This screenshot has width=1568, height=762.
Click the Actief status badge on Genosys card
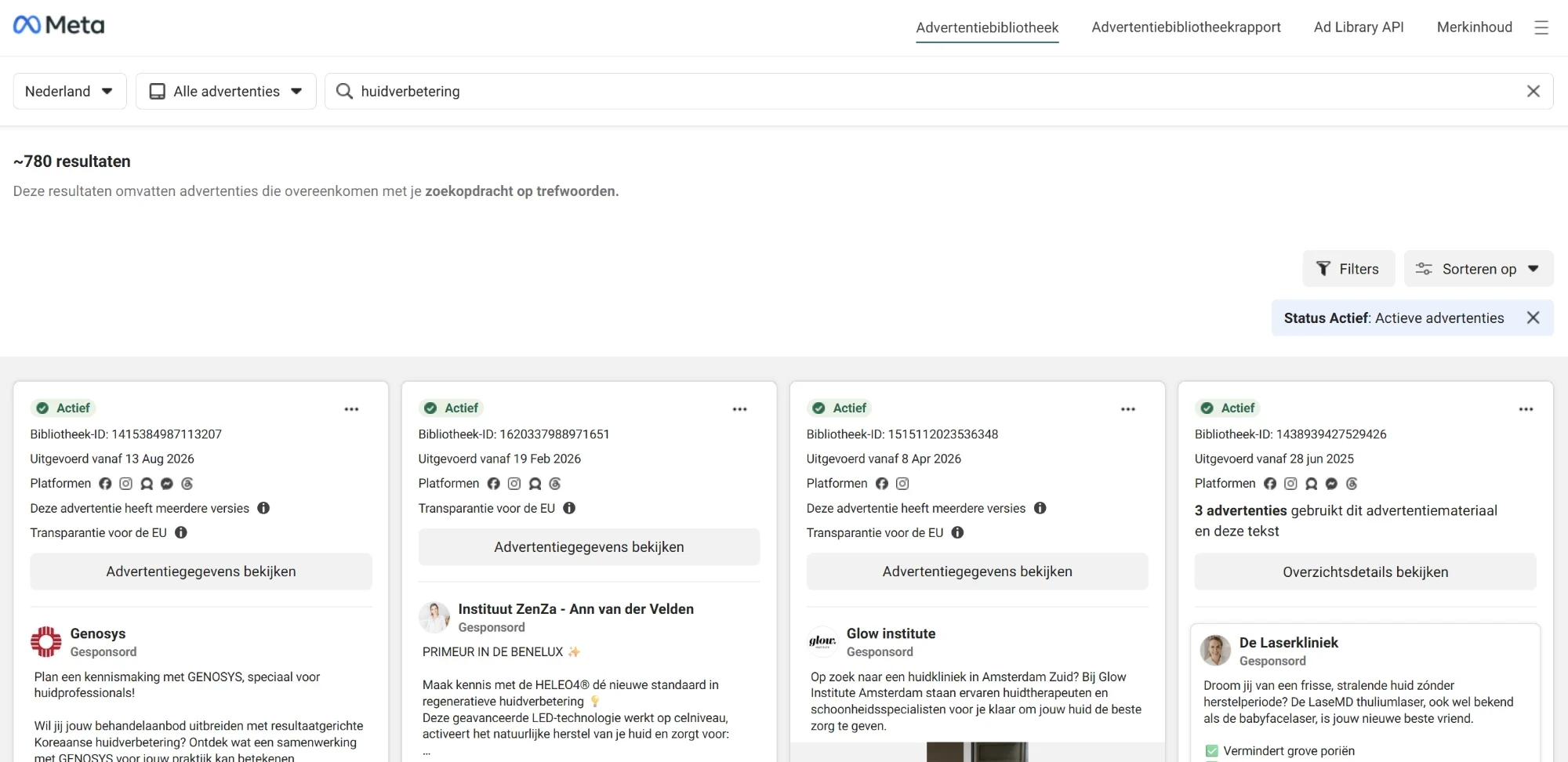pyautogui.click(x=64, y=408)
